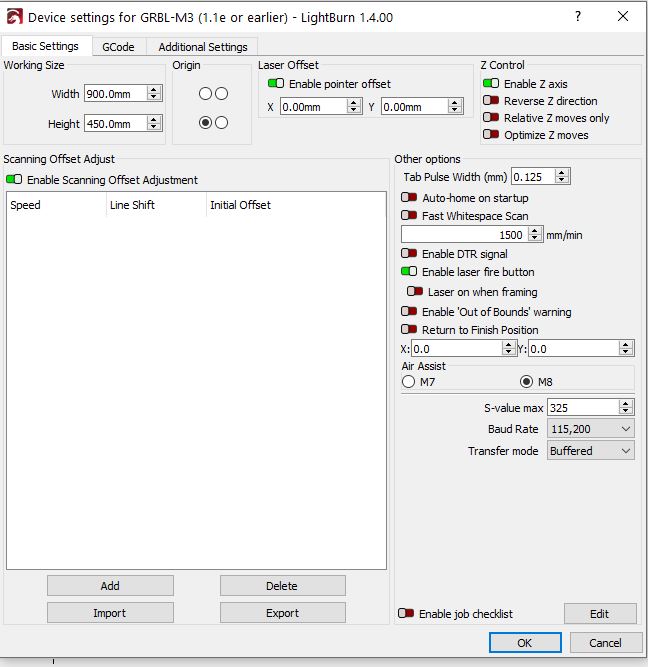648x667 pixels.
Task: Click the Speed column header
Action: [x=56, y=205]
